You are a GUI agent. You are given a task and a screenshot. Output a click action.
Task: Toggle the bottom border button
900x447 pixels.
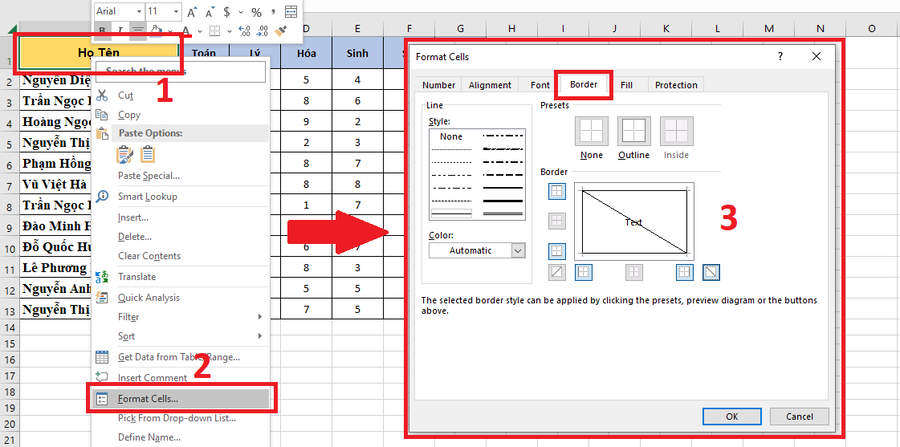[x=557, y=251]
